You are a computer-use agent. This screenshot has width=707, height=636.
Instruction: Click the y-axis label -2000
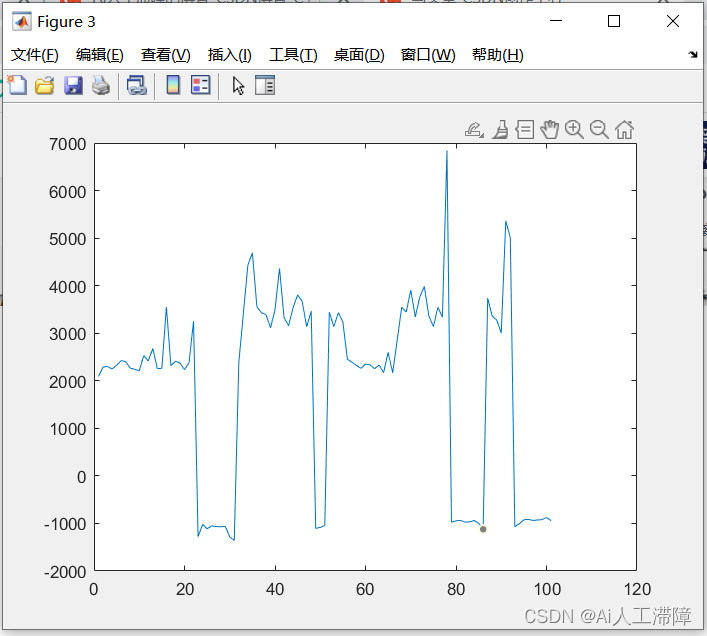point(65,572)
